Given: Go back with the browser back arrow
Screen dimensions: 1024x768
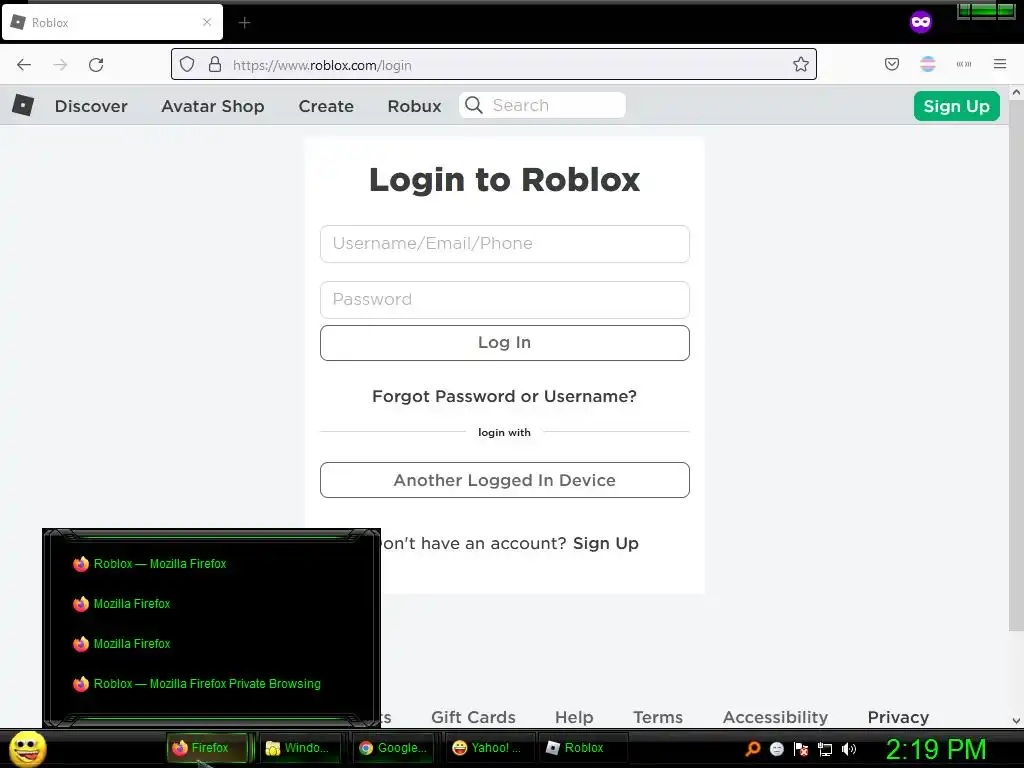Looking at the screenshot, I should pyautogui.click(x=24, y=65).
